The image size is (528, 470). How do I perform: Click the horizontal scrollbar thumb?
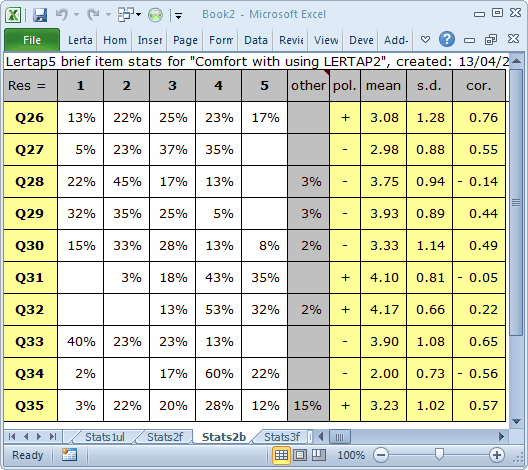340,437
